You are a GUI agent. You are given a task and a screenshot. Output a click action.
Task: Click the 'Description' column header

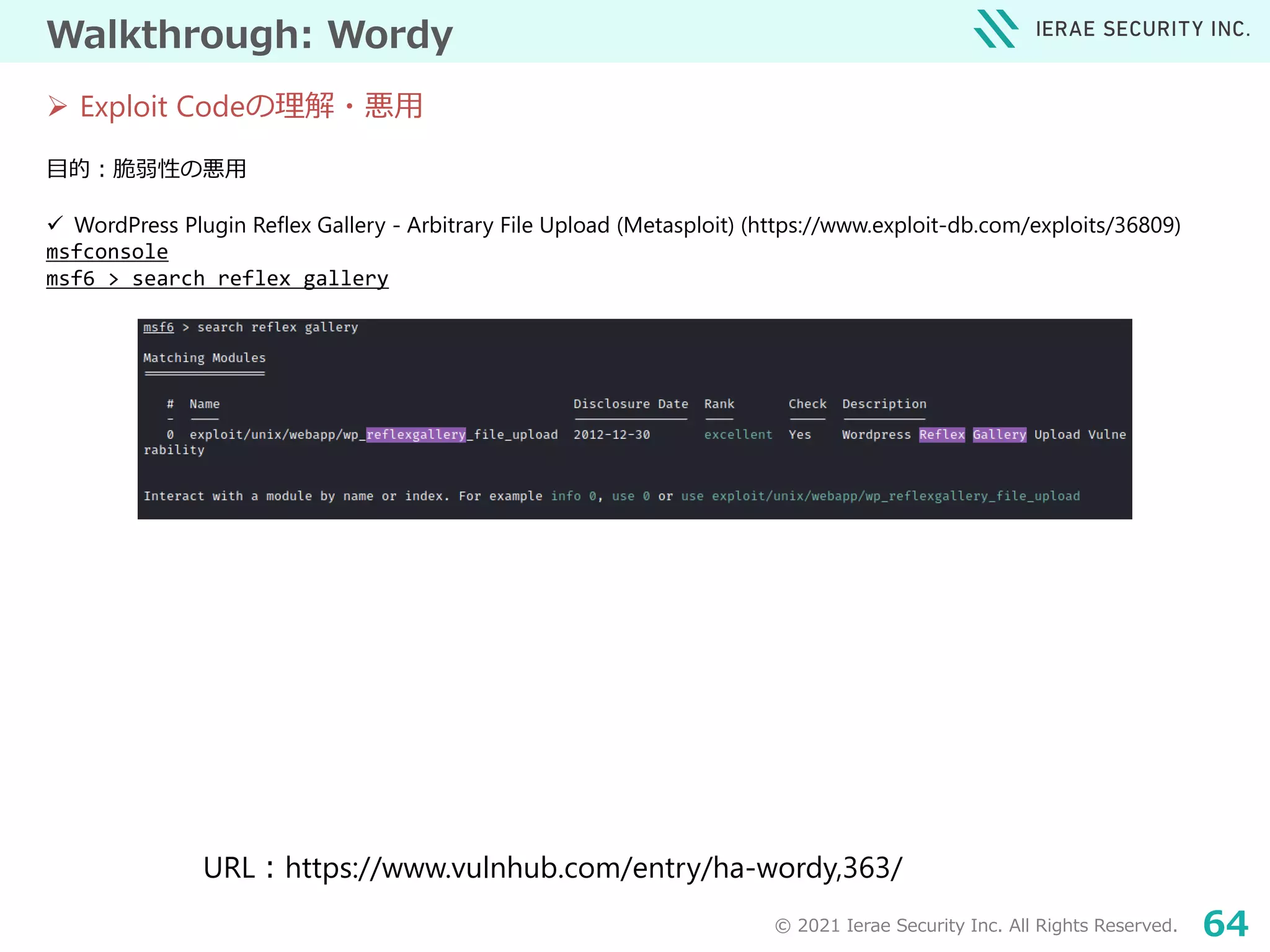pyautogui.click(x=884, y=404)
